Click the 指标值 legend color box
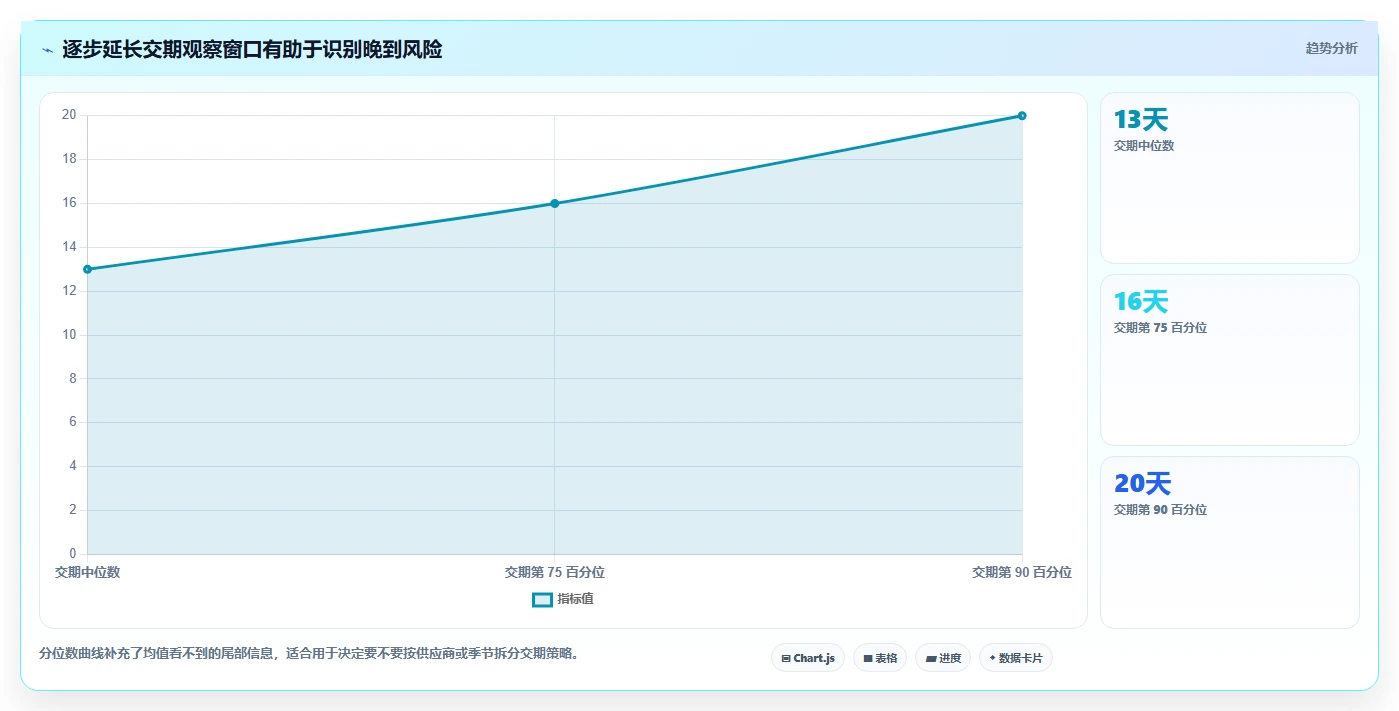The image size is (1399, 711). pos(542,599)
